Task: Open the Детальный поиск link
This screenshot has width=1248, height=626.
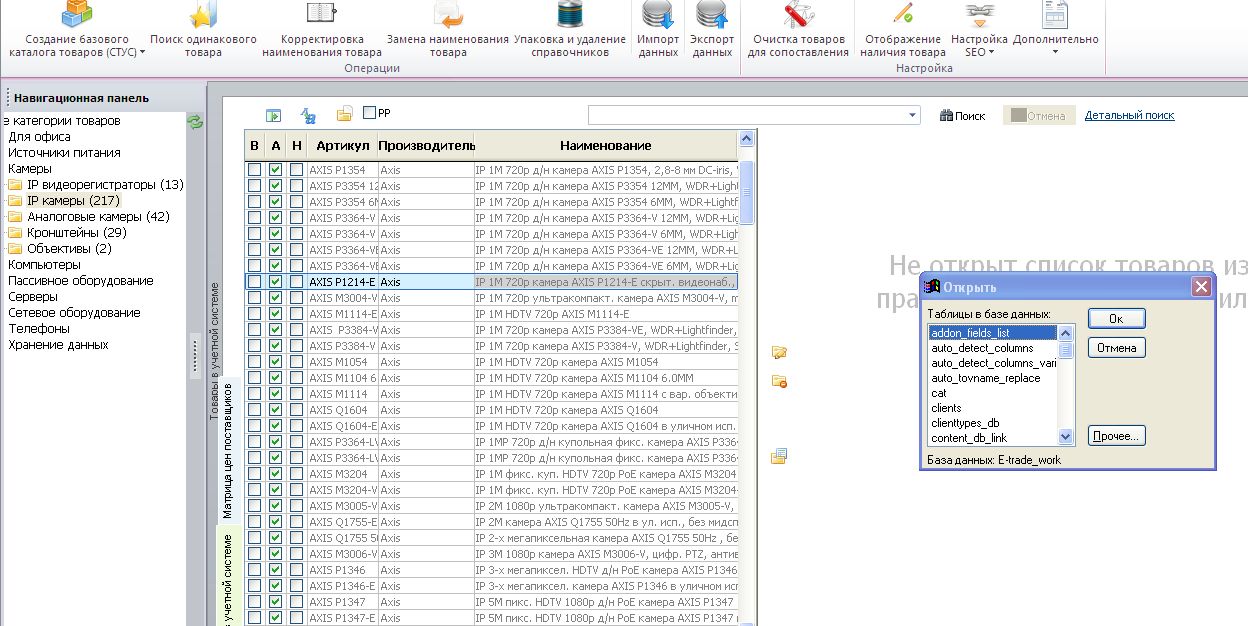Action: coord(1130,116)
